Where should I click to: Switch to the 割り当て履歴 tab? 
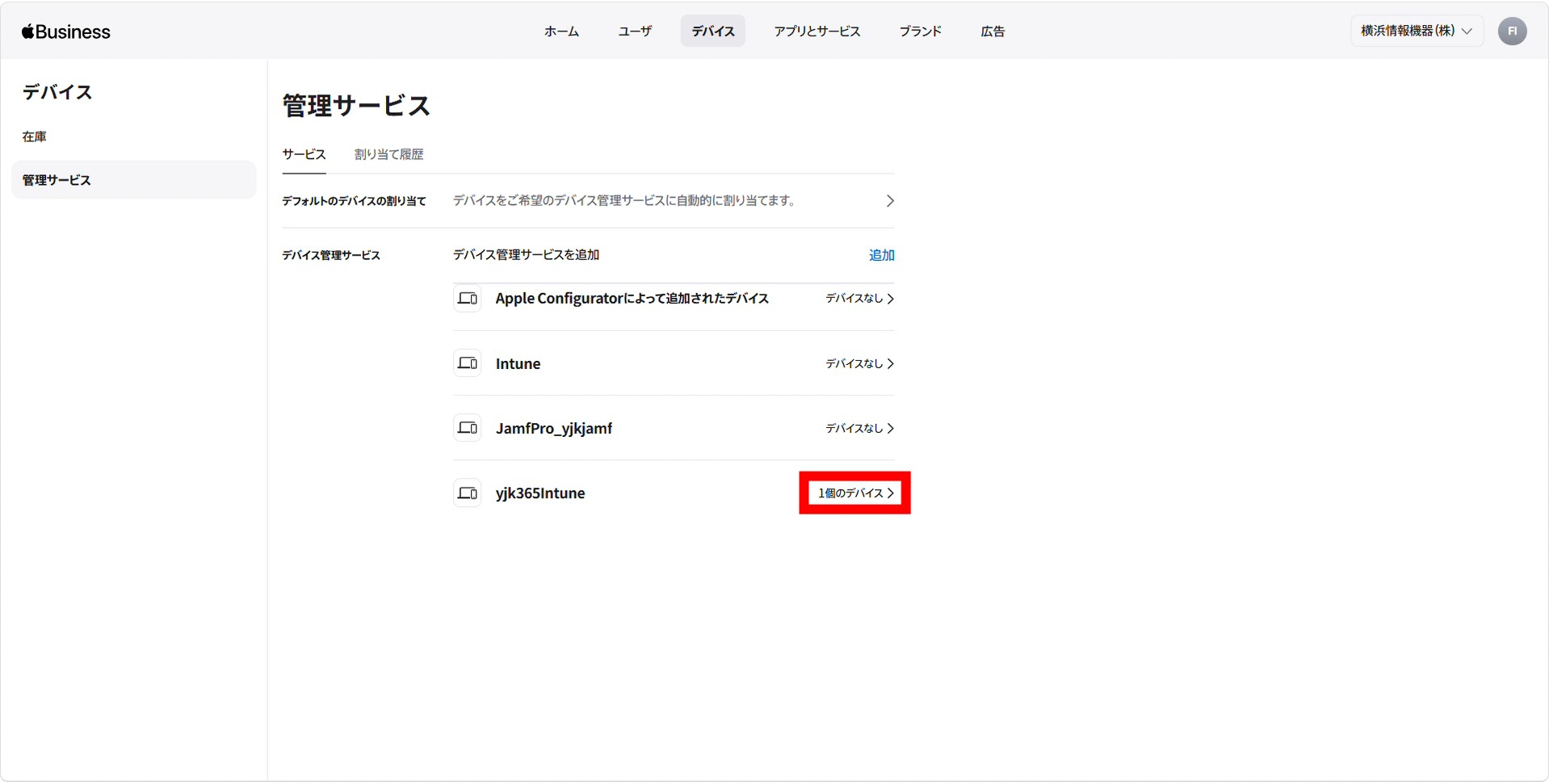point(388,154)
